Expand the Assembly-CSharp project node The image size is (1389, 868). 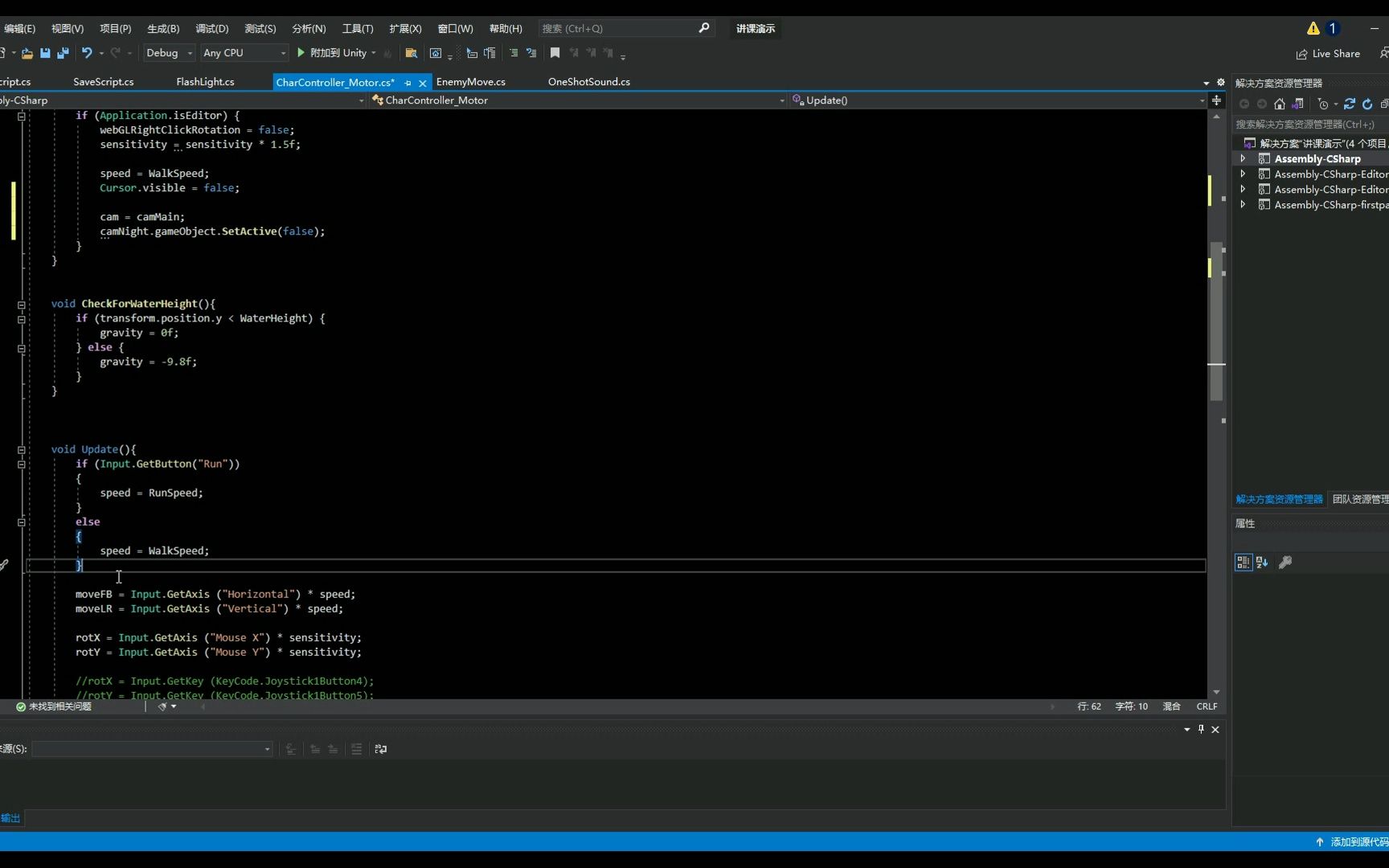coord(1243,158)
